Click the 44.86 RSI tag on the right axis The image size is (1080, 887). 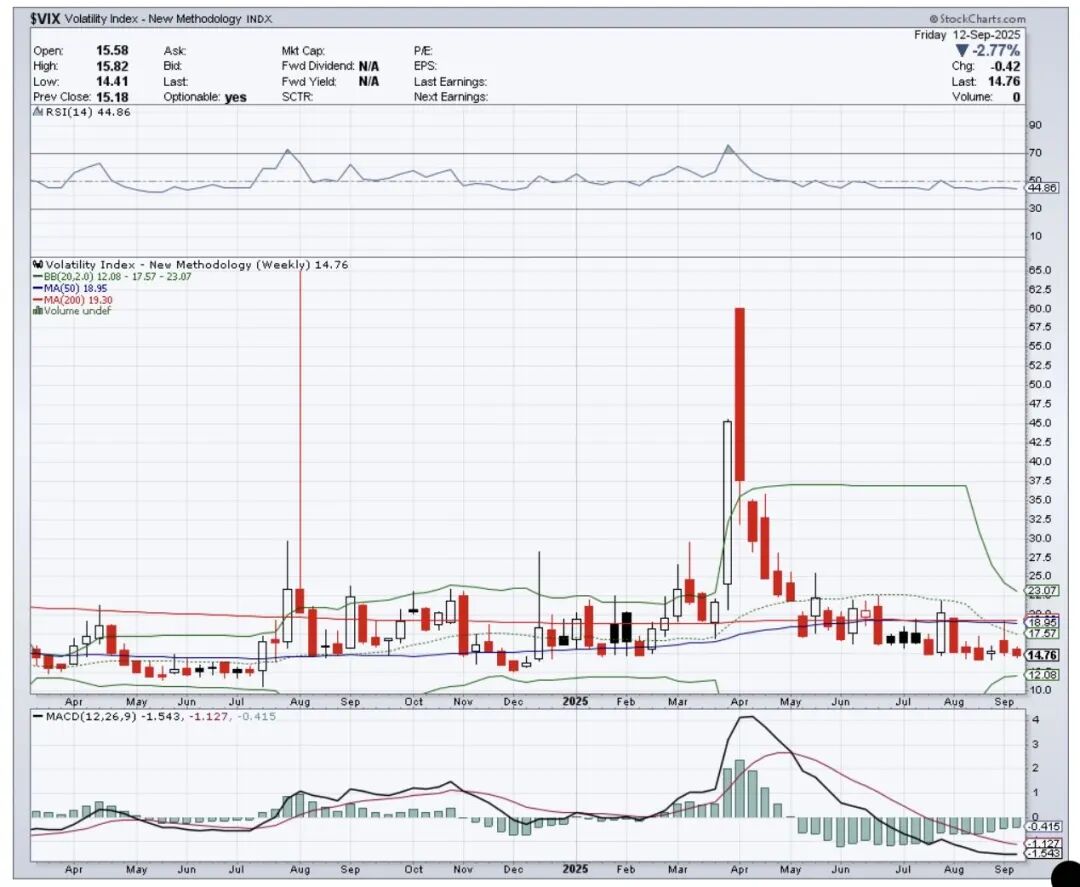[x=1042, y=188]
